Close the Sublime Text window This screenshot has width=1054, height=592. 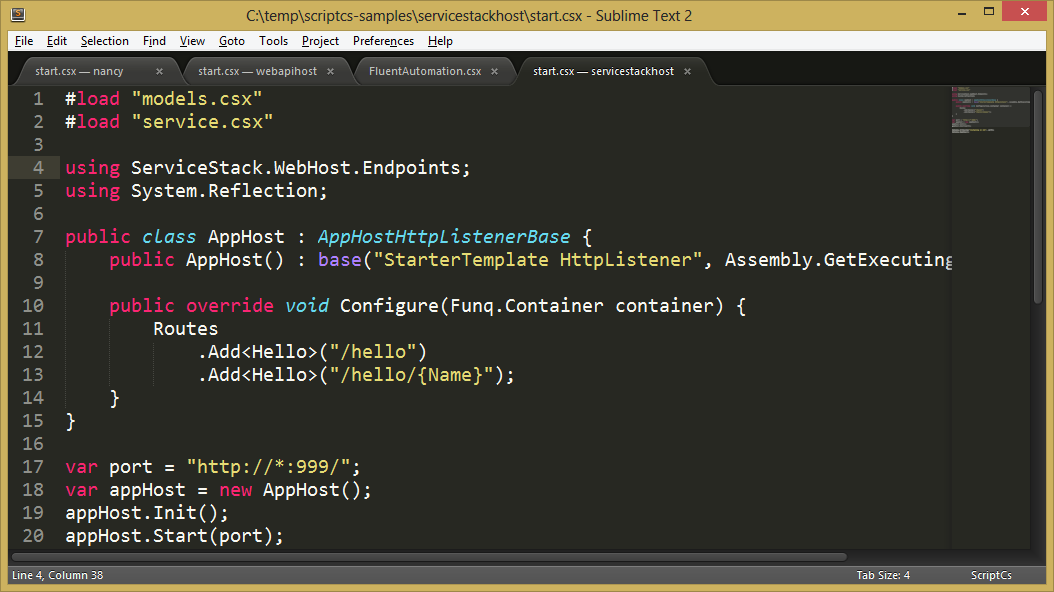(x=1024, y=11)
